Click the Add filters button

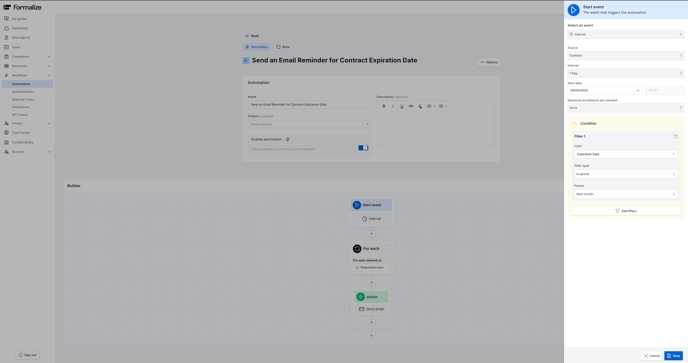(626, 211)
